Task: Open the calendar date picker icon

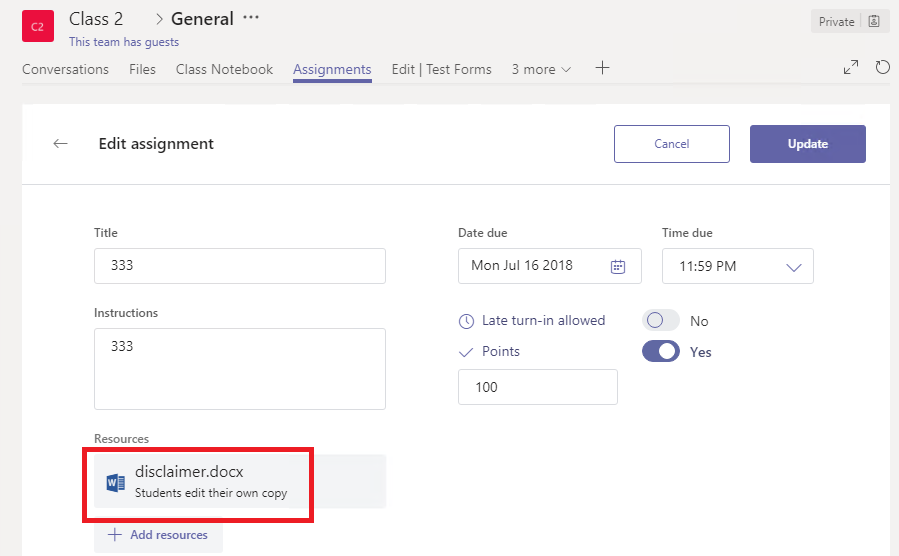Action: click(617, 267)
